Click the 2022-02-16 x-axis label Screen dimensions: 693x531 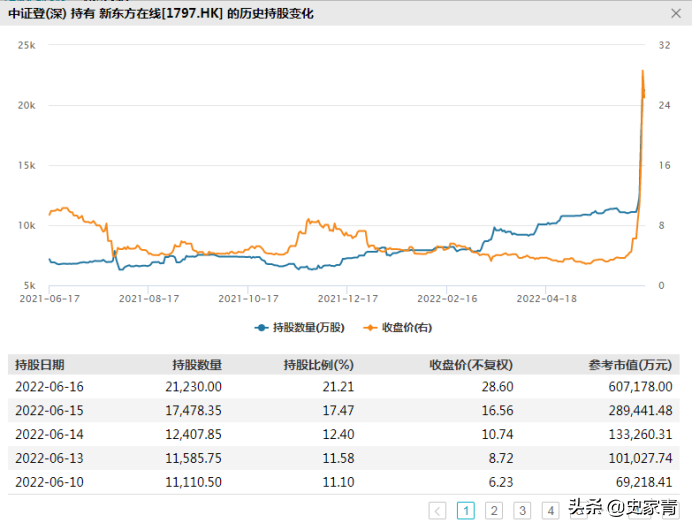click(447, 299)
